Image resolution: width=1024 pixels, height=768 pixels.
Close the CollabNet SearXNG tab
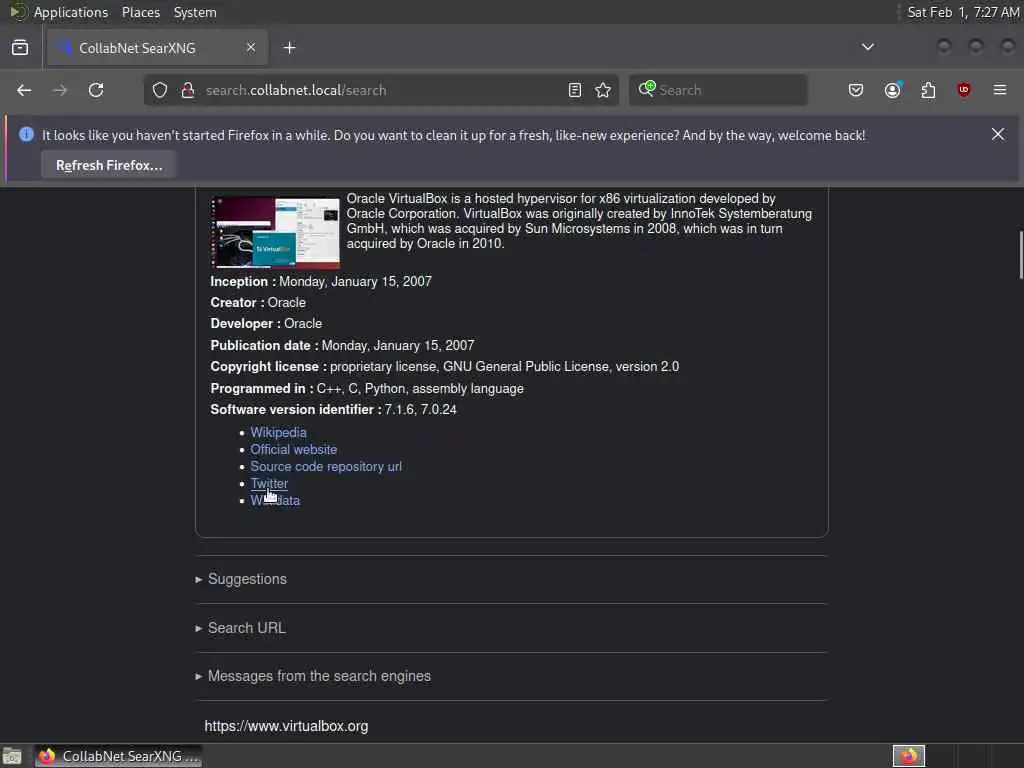click(x=251, y=48)
